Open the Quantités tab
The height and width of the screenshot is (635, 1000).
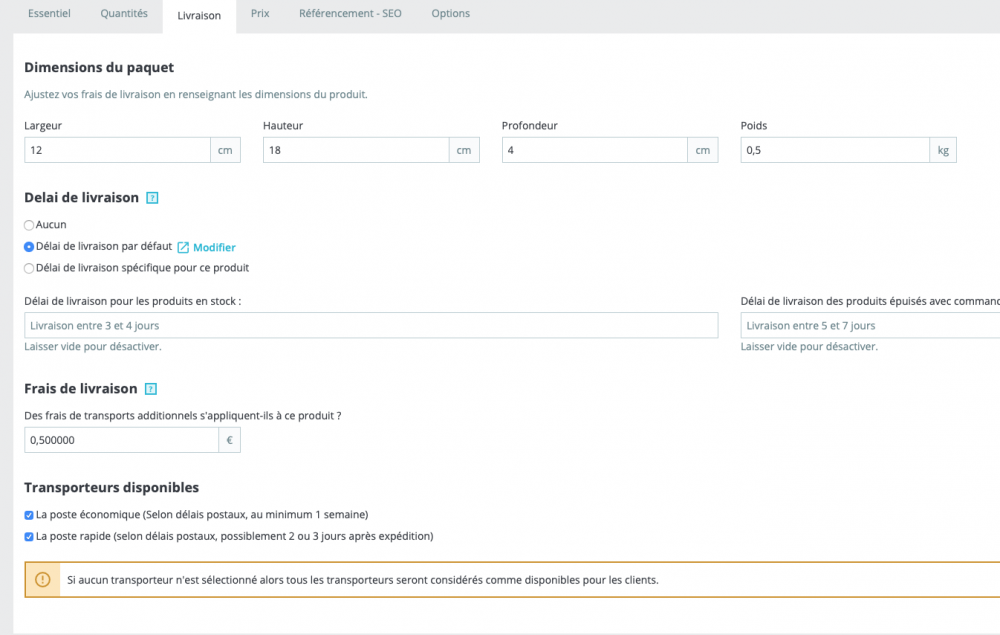(123, 13)
